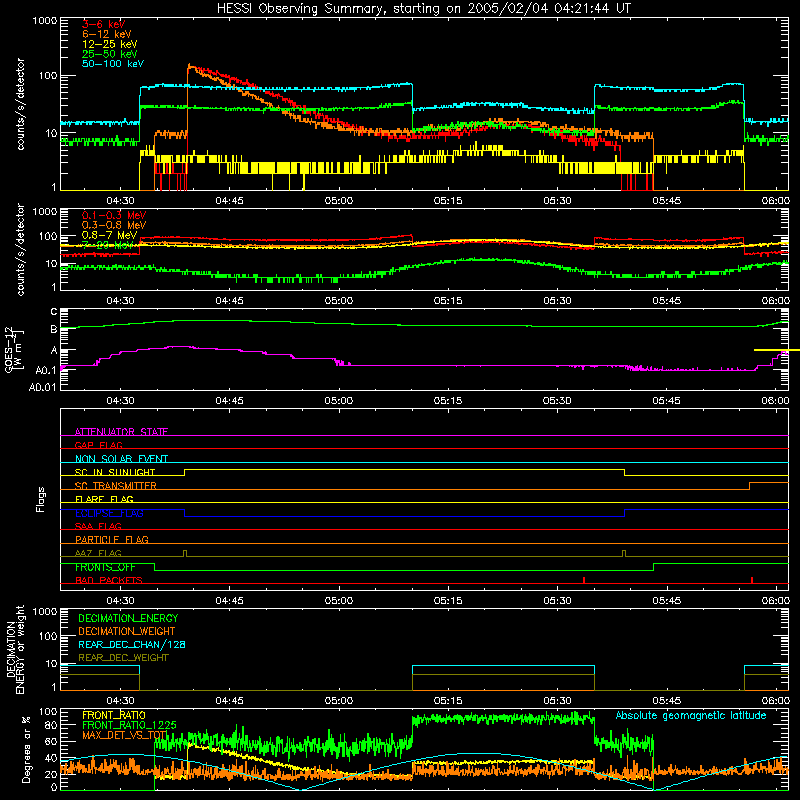
Task: Click the A0.01 tick label on GOES axis
Action: pos(42,387)
